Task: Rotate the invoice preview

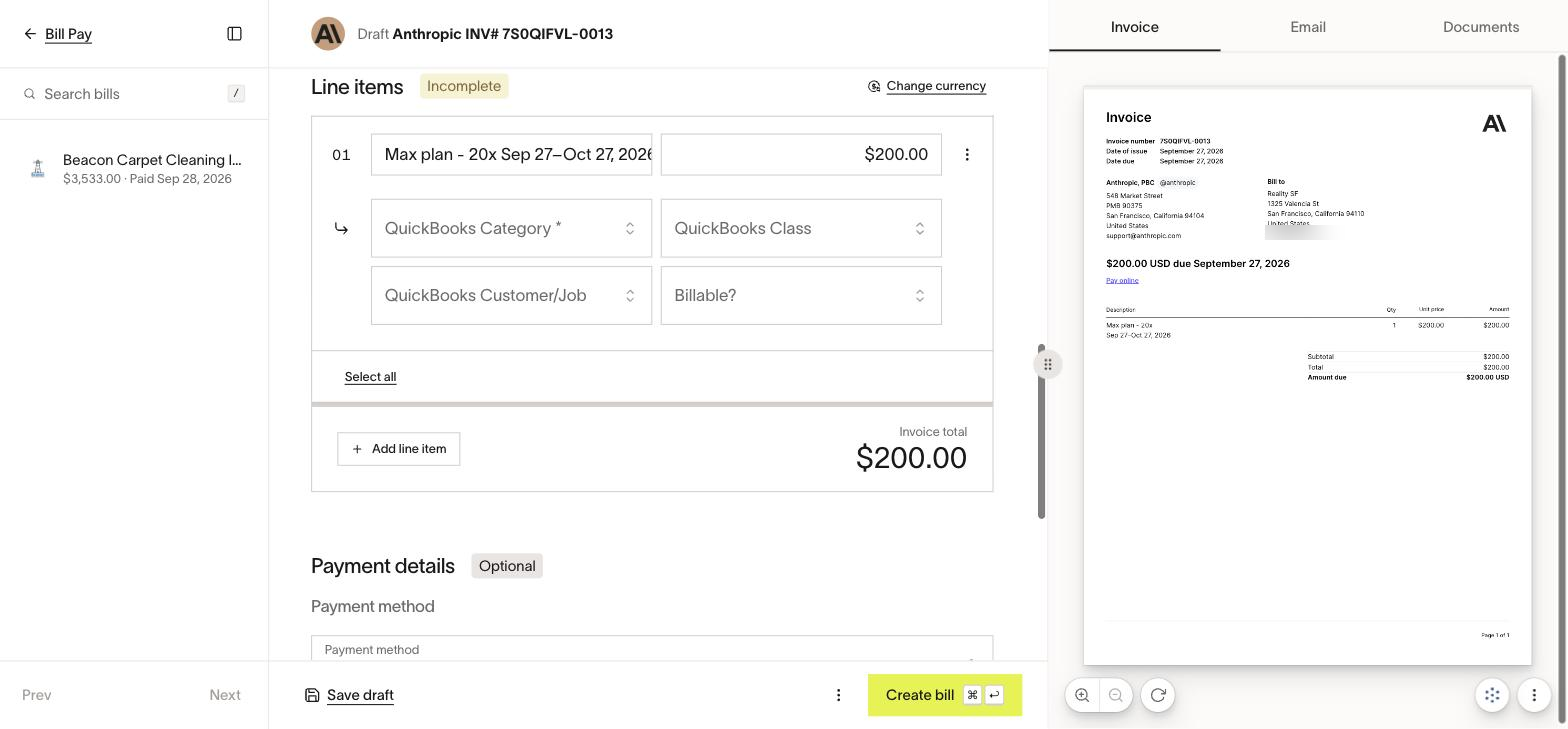Action: pos(1158,695)
